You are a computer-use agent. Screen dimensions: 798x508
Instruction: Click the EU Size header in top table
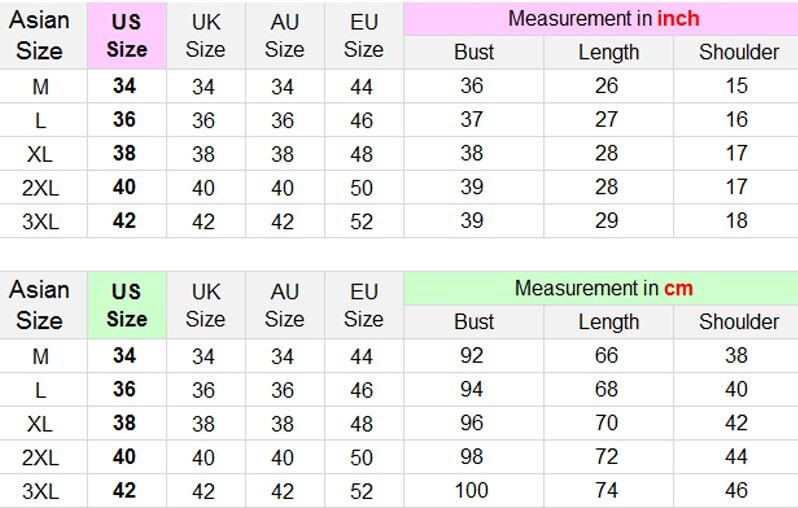point(364,35)
